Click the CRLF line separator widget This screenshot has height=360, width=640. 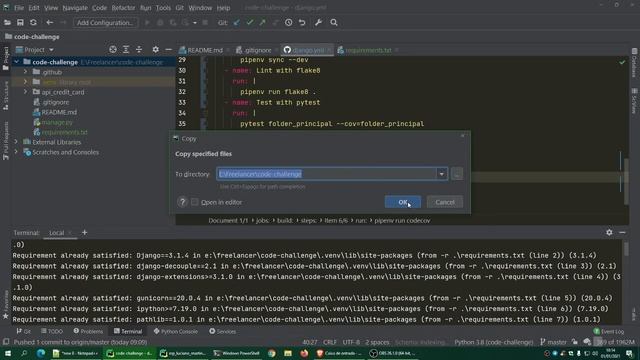(x=329, y=342)
